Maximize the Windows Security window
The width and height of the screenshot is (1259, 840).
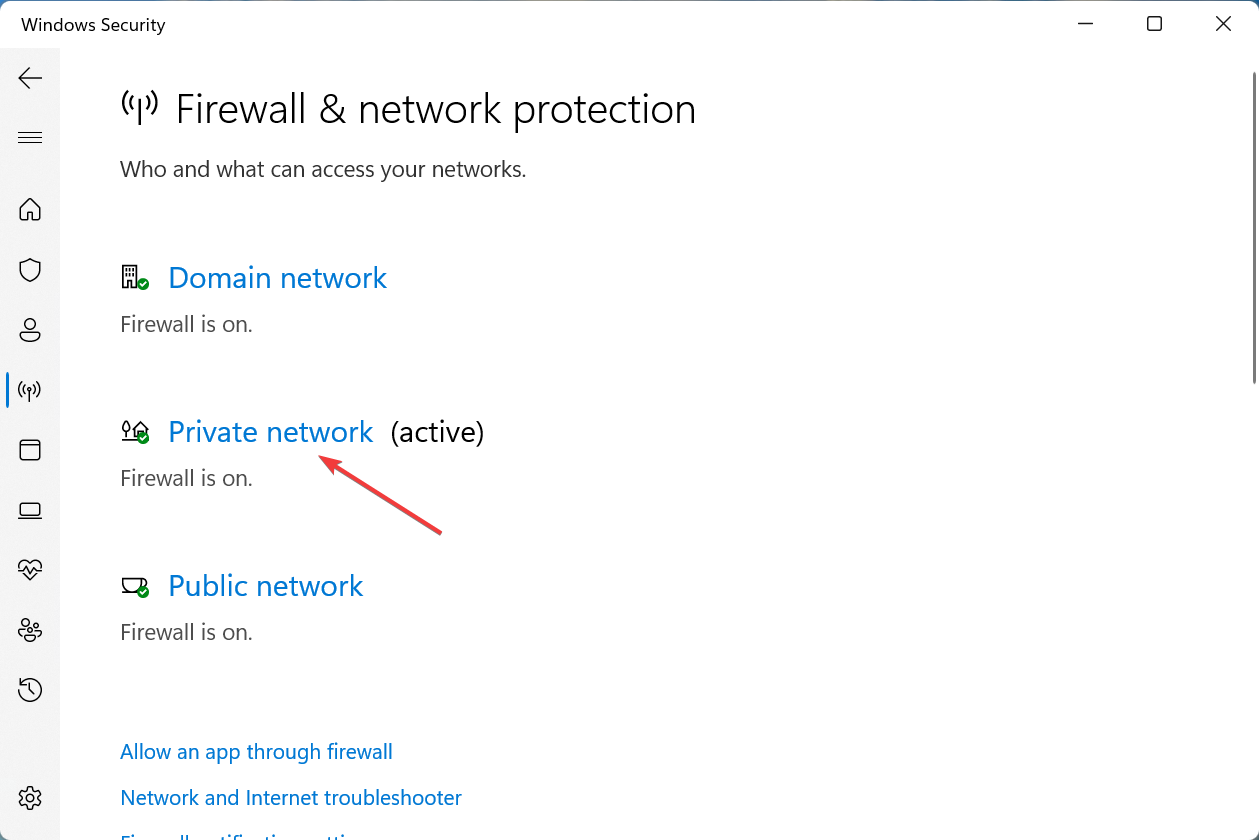click(x=1154, y=24)
